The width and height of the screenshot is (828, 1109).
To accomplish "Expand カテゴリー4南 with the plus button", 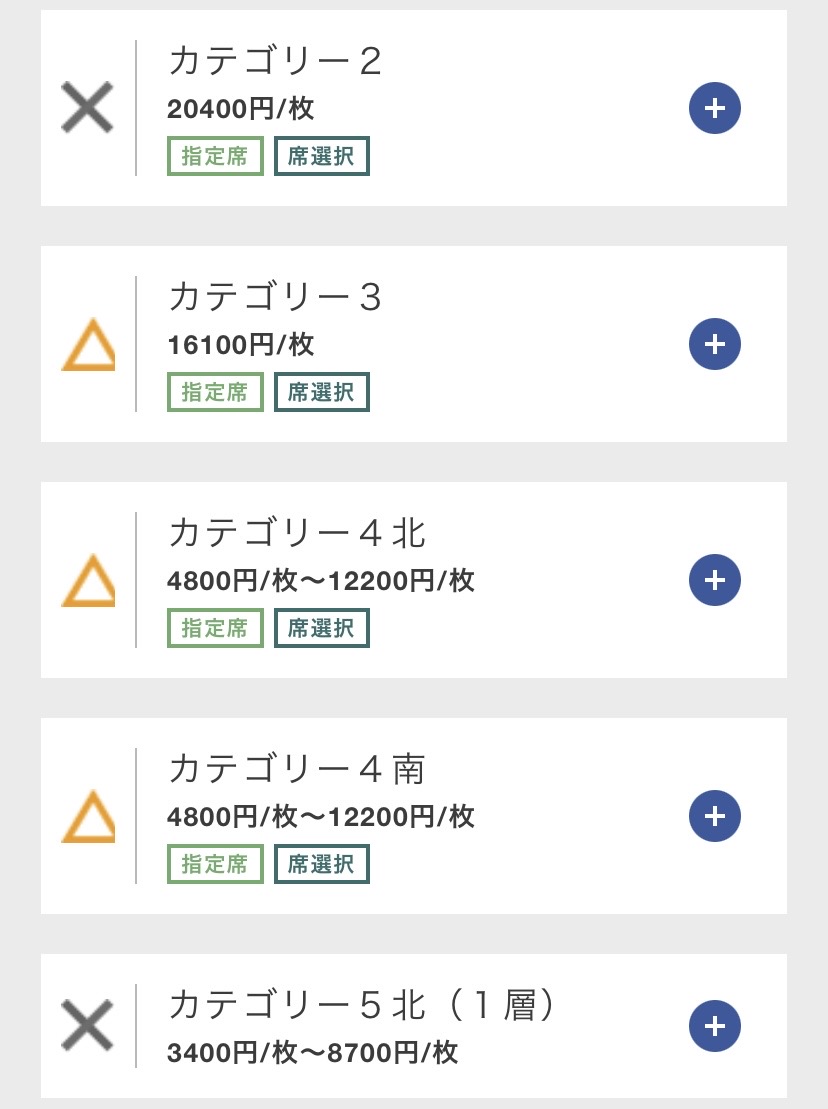I will coord(714,816).
